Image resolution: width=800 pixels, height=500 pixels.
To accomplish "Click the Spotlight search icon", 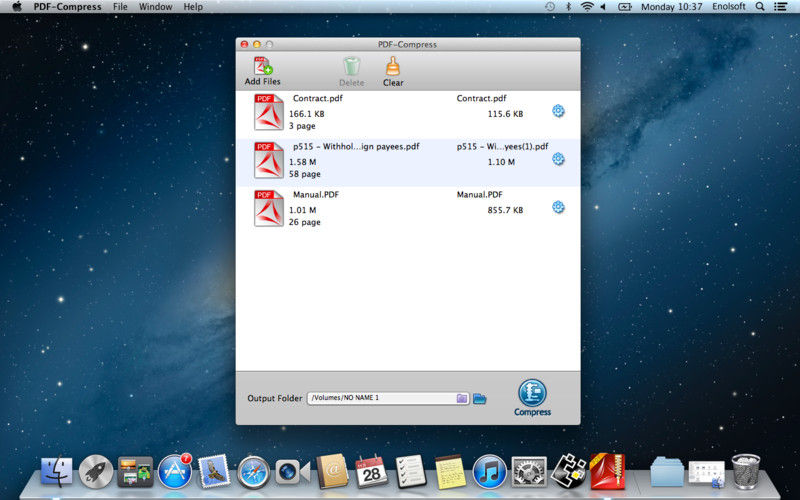I will point(760,7).
